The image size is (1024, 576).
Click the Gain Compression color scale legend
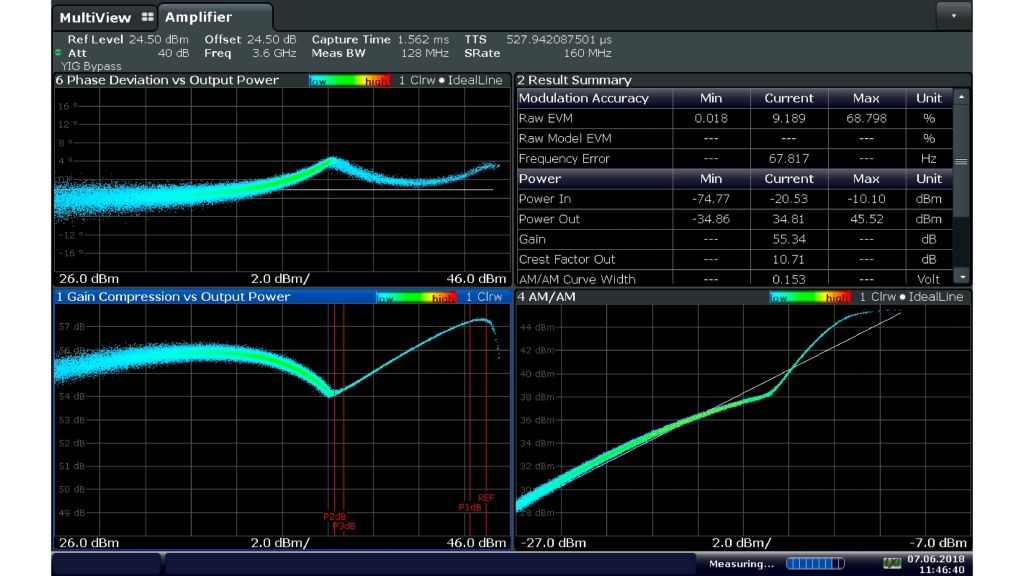[416, 297]
